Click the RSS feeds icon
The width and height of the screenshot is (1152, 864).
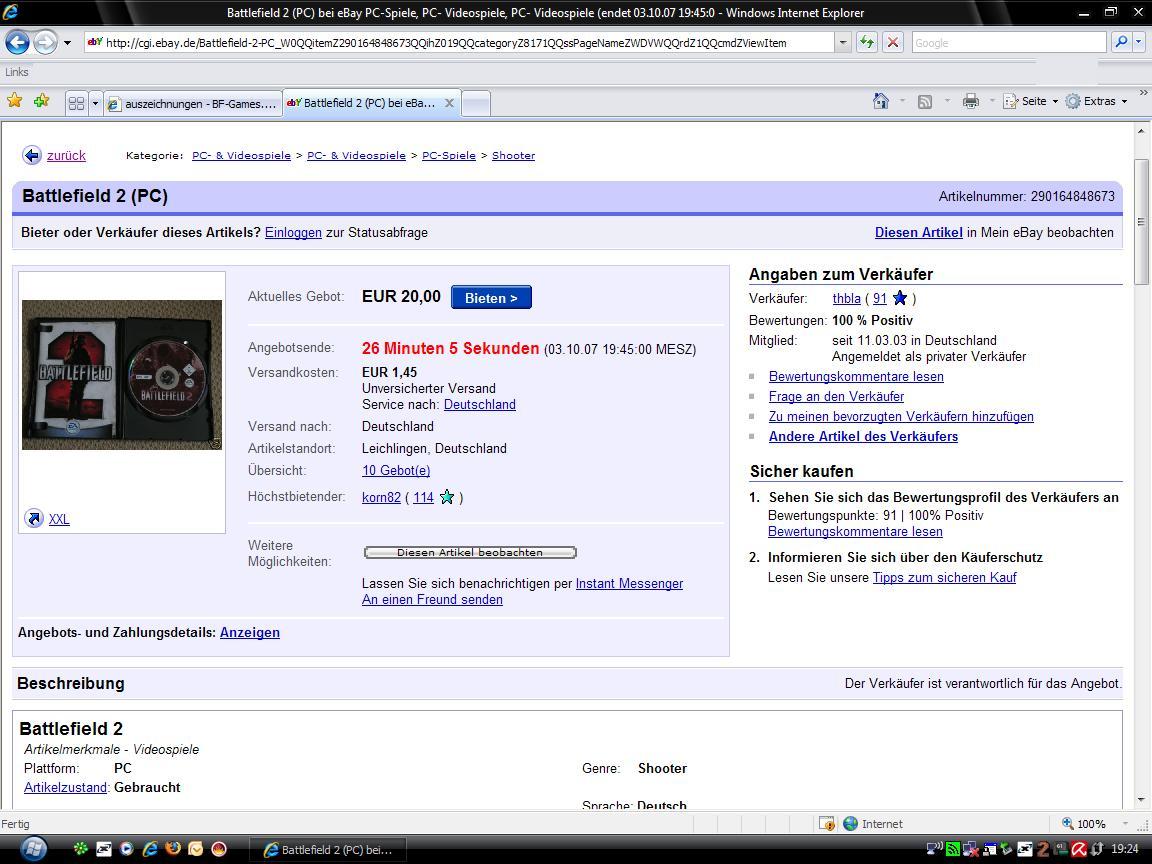[925, 101]
